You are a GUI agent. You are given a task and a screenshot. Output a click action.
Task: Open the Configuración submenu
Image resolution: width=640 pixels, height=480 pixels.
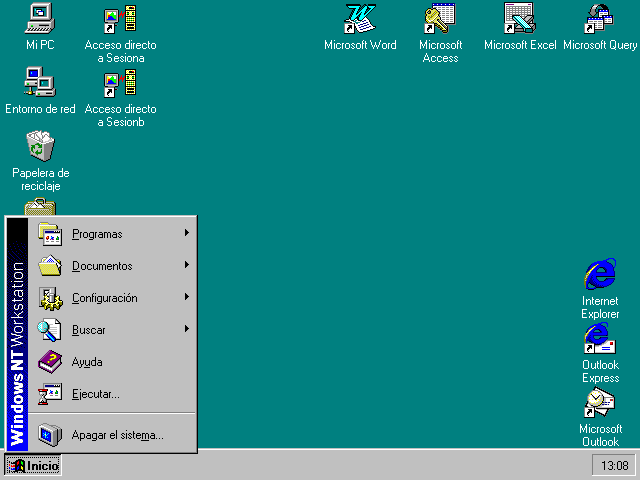[x=113, y=298]
